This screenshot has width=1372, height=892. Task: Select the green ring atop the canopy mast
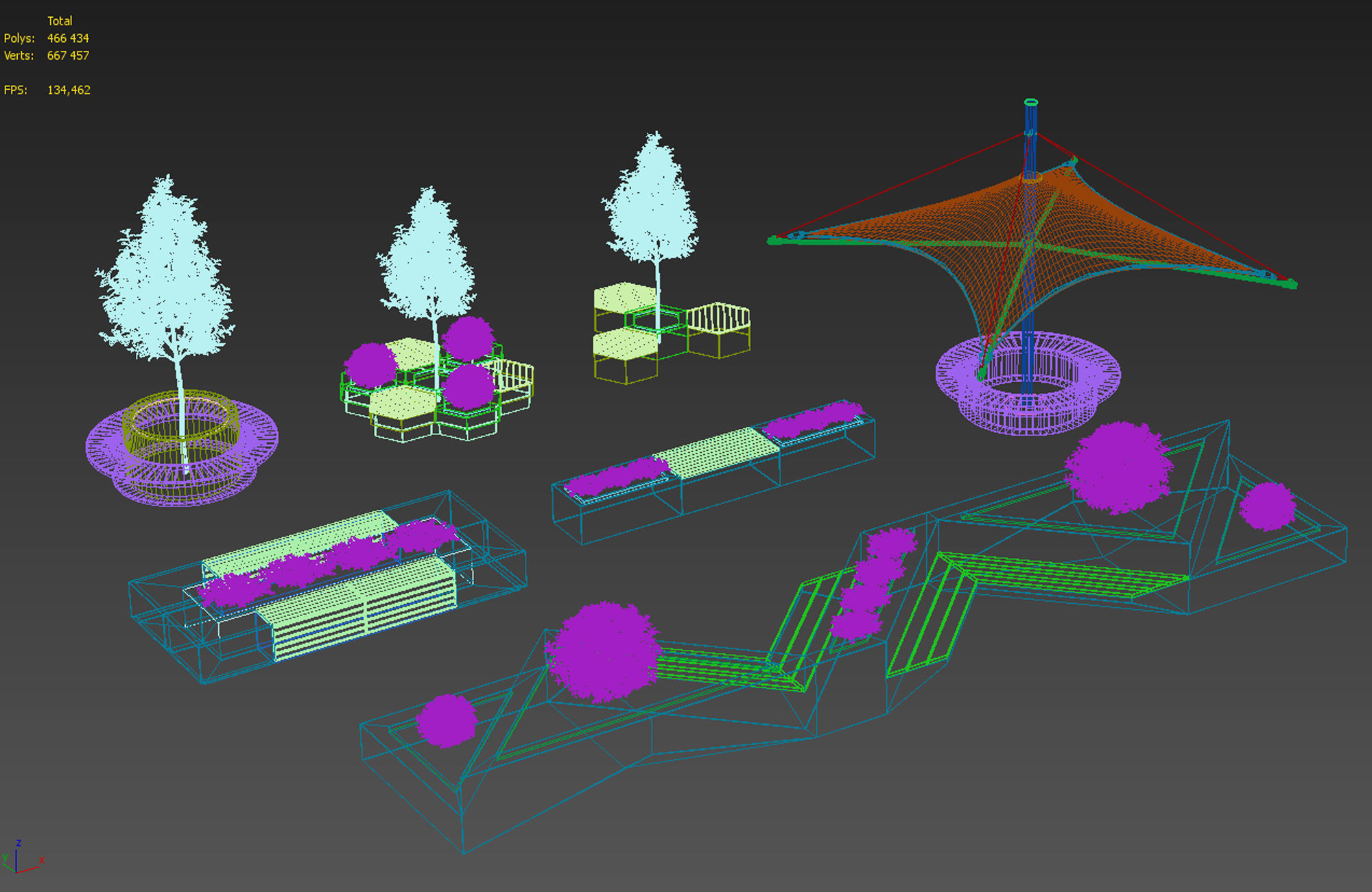coord(1031,102)
